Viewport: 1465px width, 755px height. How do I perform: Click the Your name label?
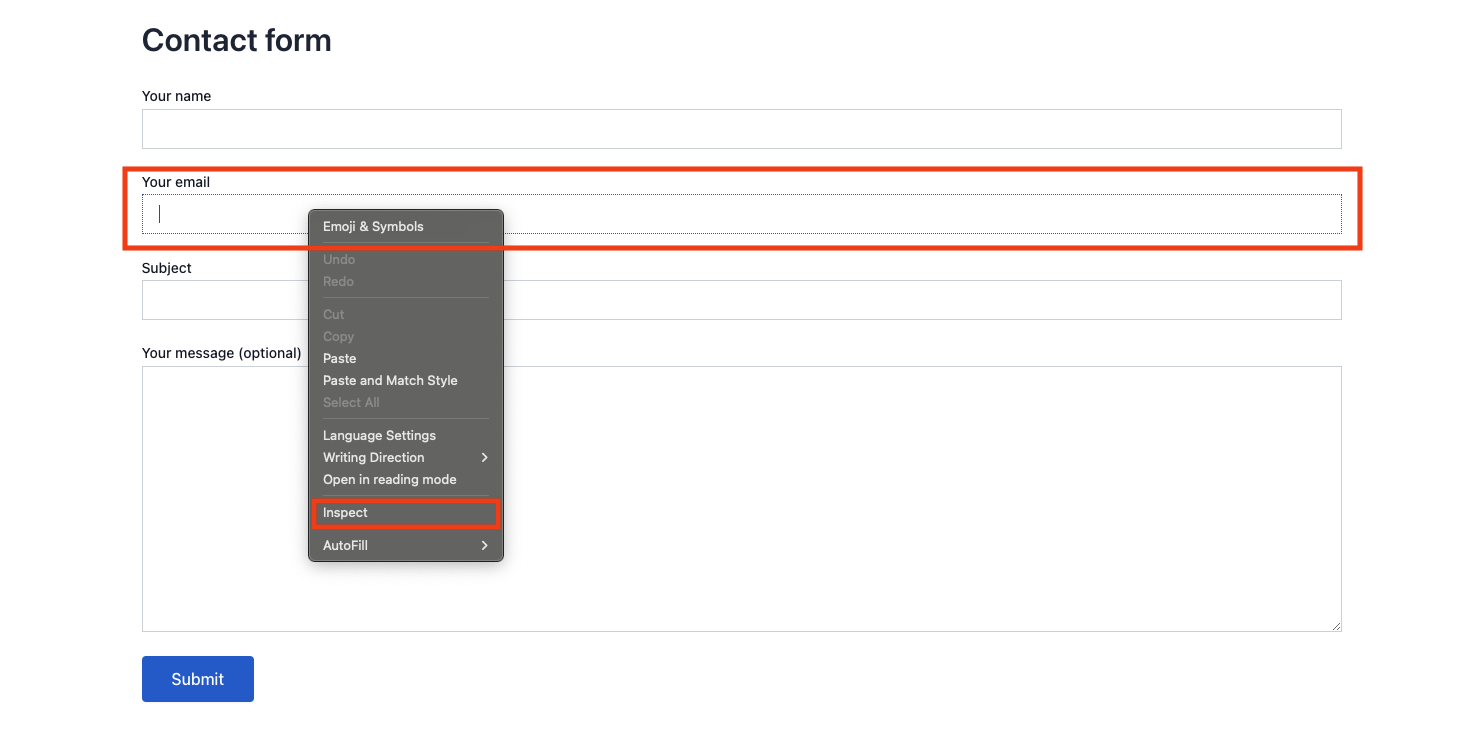pos(177,96)
